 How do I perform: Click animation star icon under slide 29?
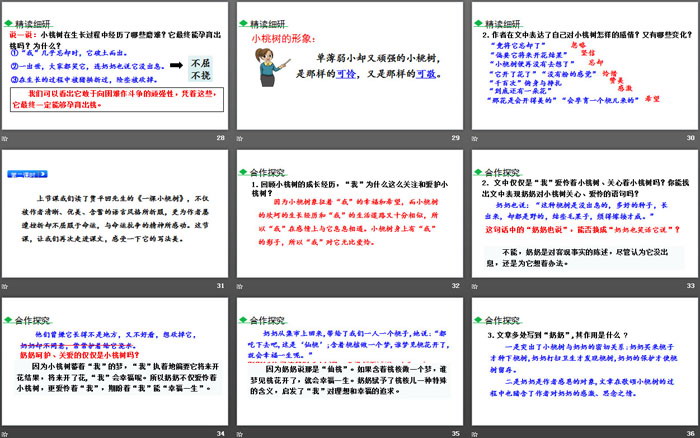pyautogui.click(x=240, y=138)
